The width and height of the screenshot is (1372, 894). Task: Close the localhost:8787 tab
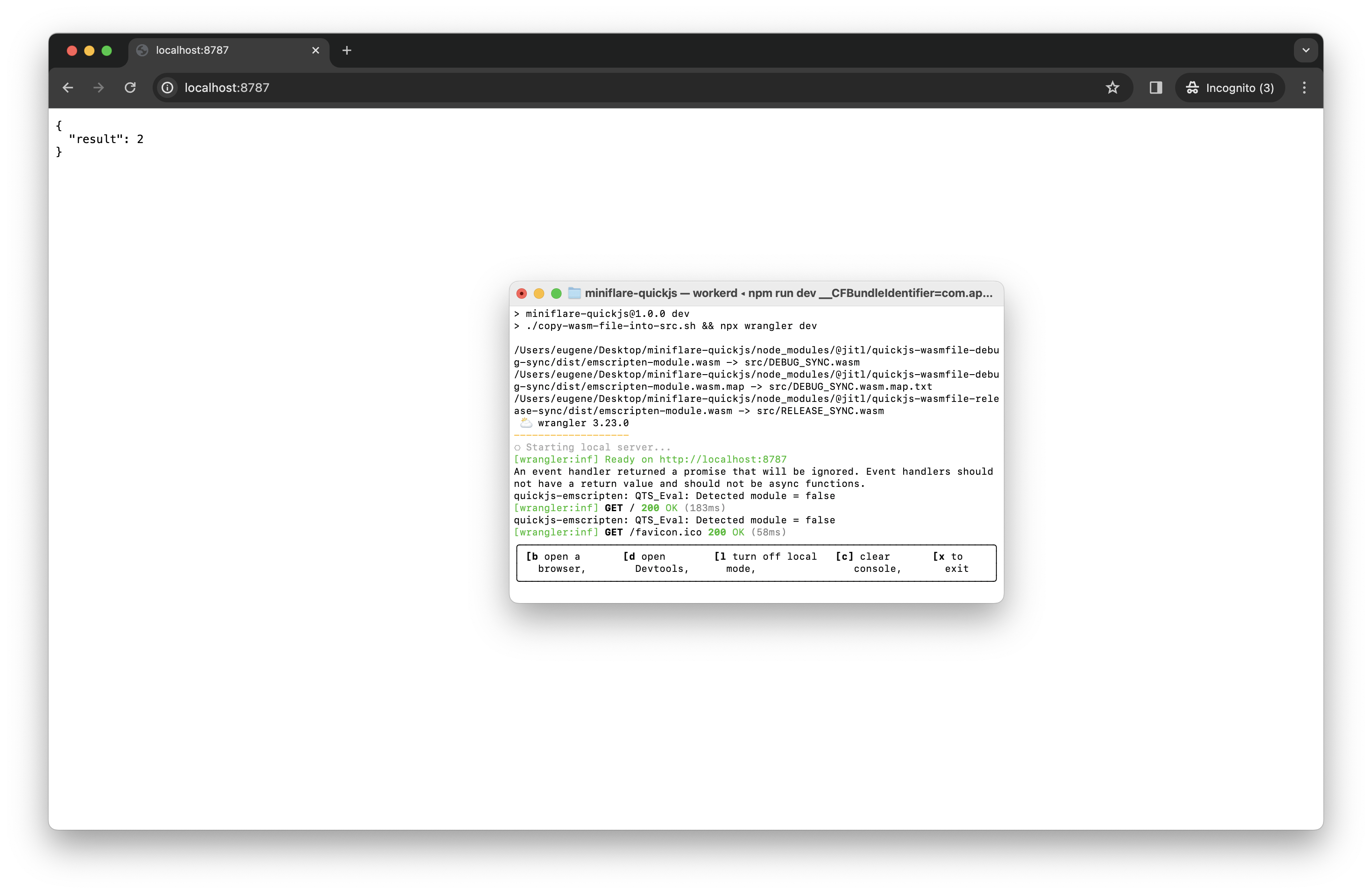pos(315,51)
